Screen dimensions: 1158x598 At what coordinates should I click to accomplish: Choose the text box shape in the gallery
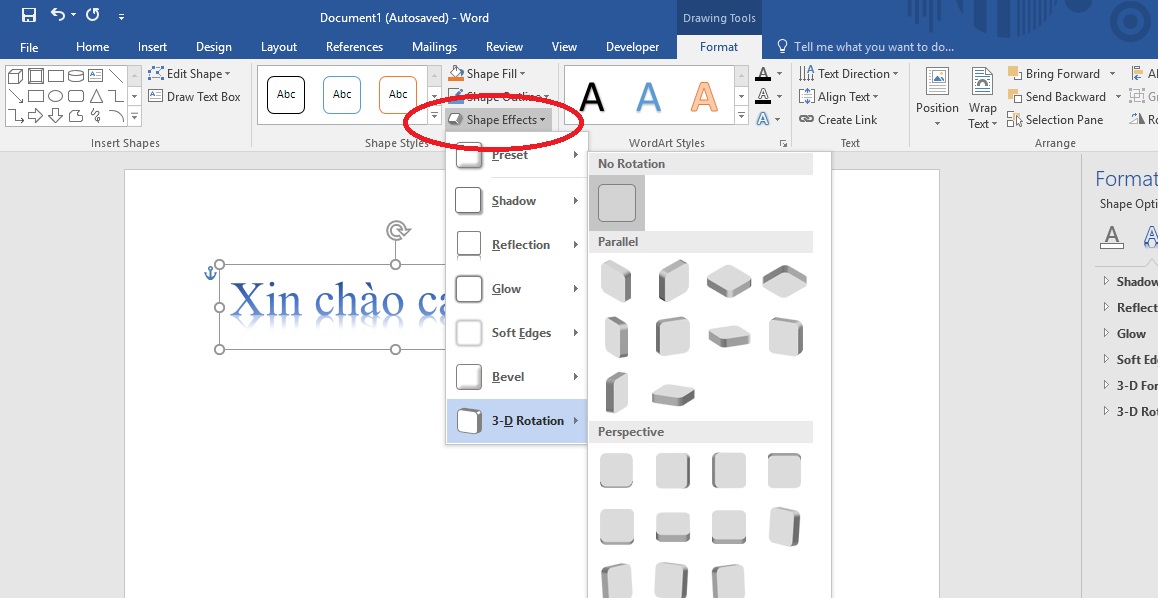tap(95, 75)
